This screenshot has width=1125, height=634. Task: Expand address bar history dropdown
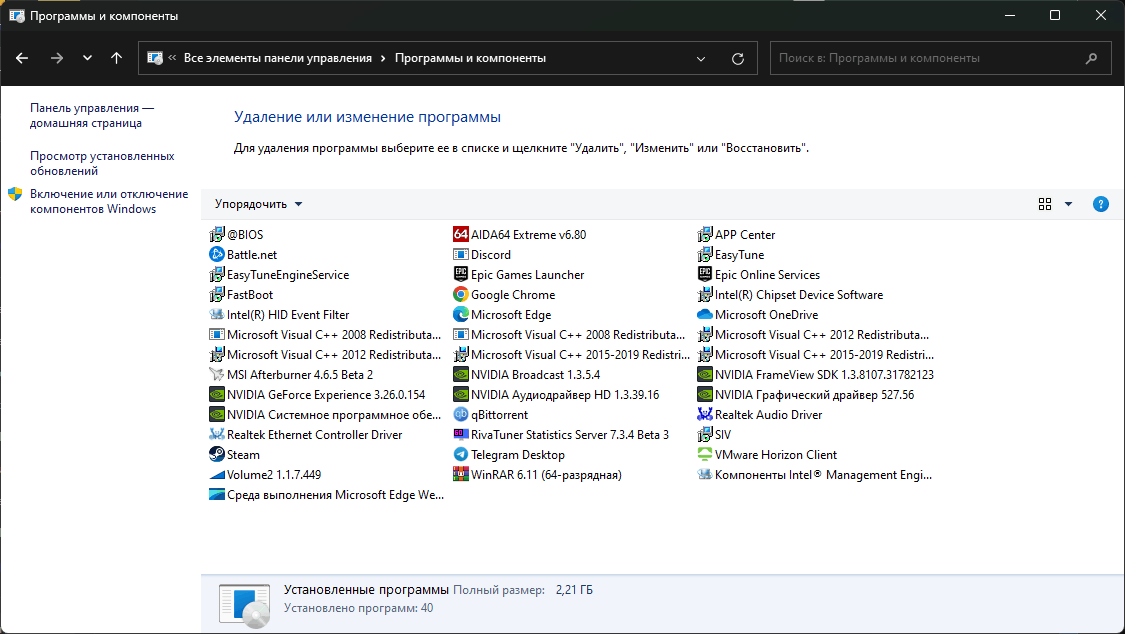701,59
